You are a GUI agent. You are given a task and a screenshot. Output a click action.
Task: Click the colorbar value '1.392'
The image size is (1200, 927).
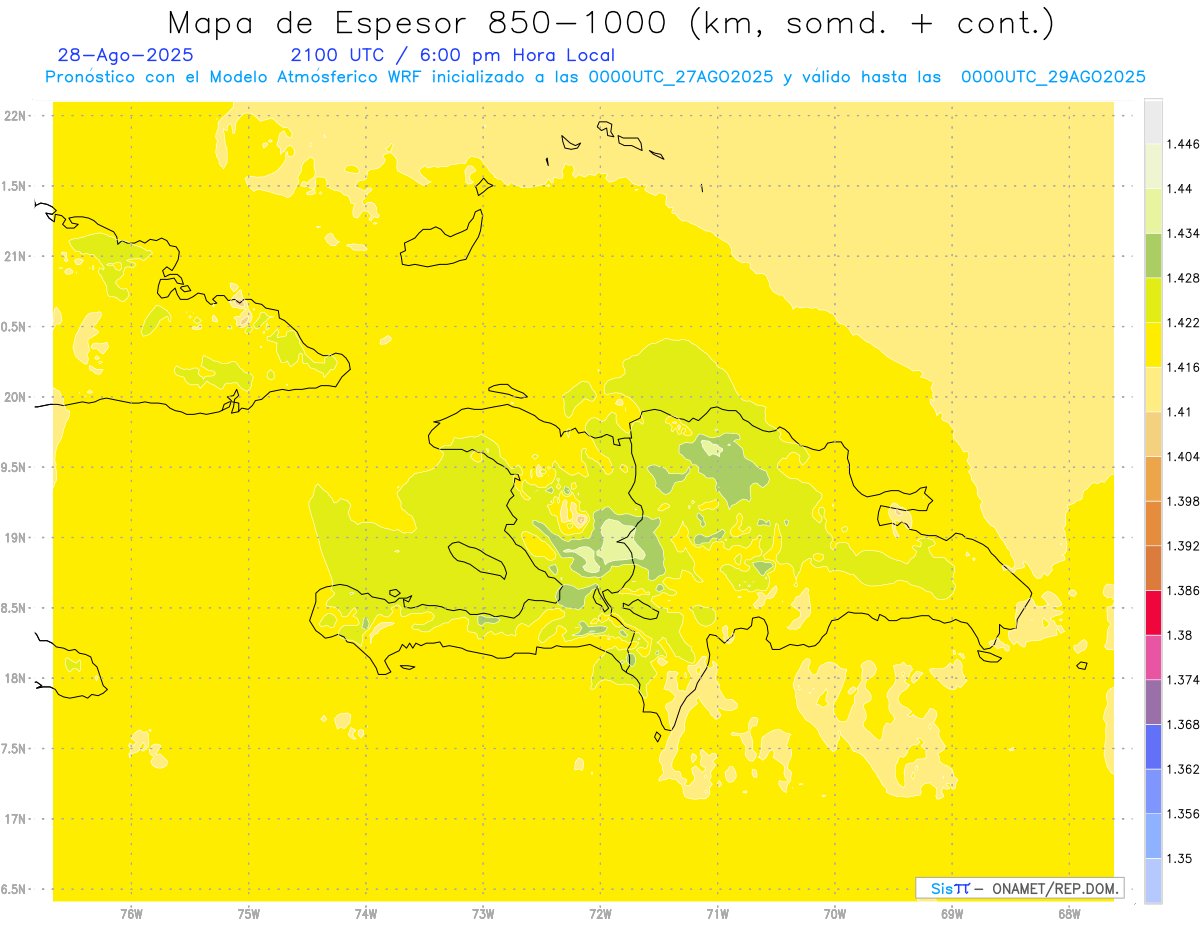coord(1183,546)
